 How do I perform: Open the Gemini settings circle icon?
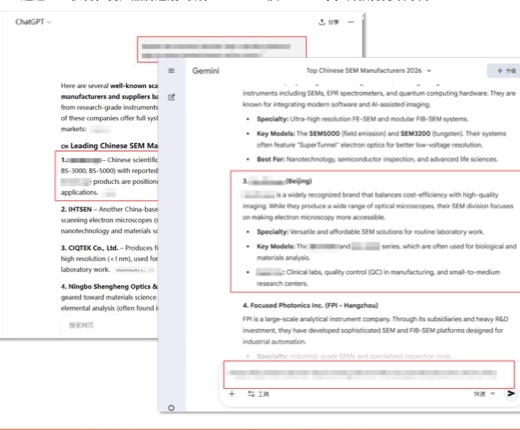(x=171, y=408)
